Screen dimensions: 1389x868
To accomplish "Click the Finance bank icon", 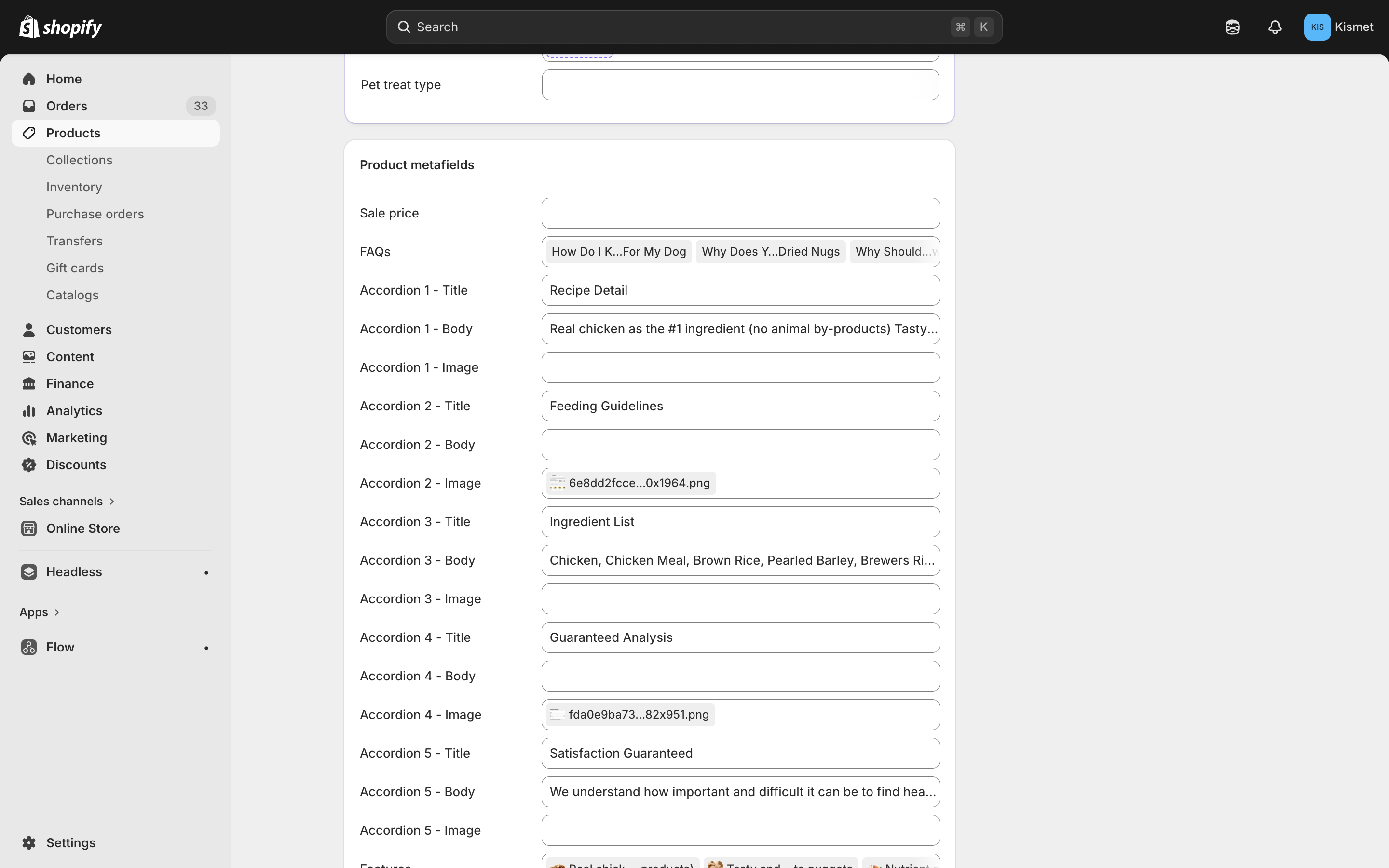I will pos(29,383).
